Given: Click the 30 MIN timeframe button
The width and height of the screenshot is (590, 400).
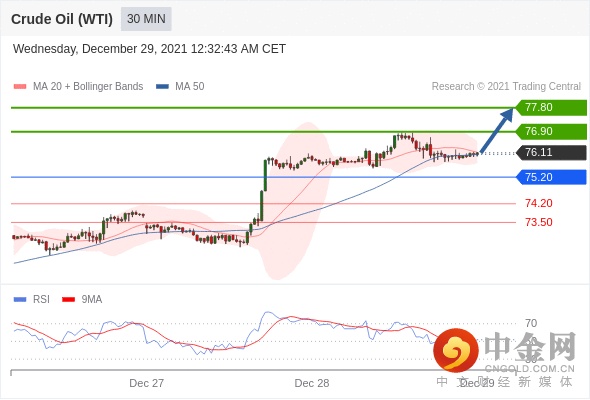Looking at the screenshot, I should (146, 19).
